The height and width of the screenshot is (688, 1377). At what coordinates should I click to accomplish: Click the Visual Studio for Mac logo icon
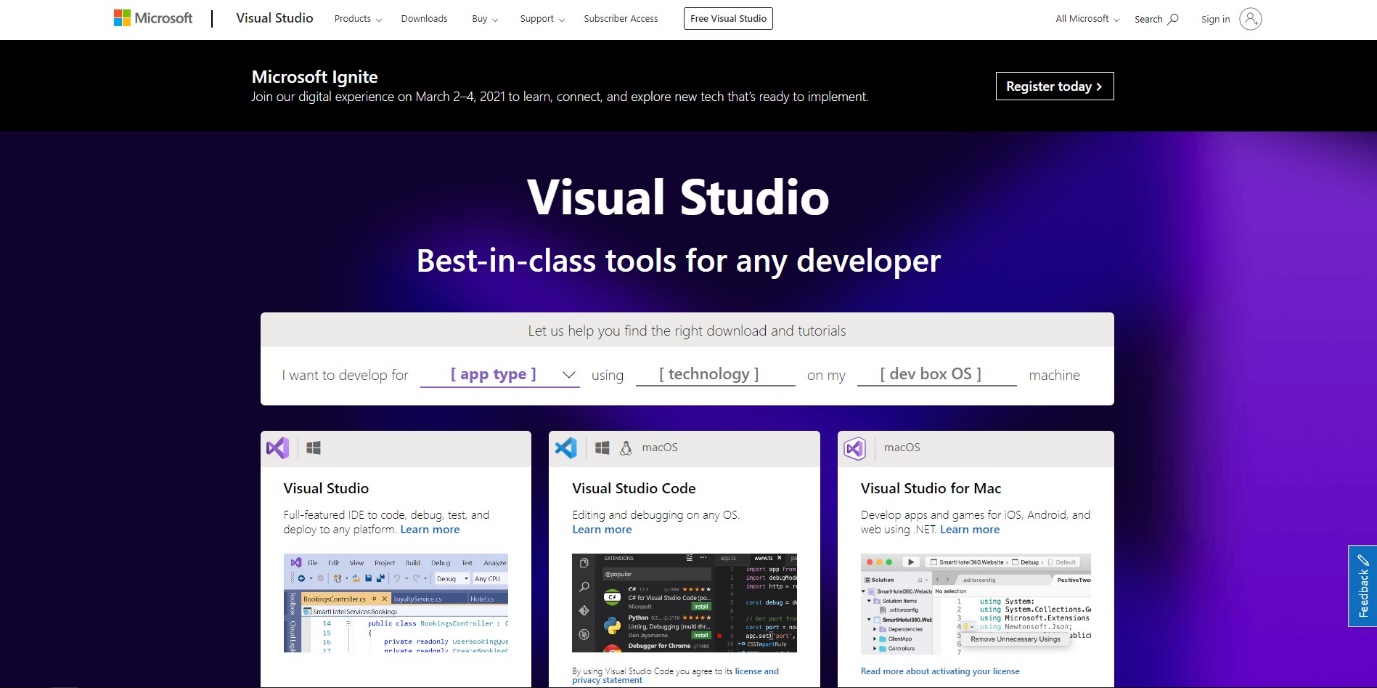854,448
